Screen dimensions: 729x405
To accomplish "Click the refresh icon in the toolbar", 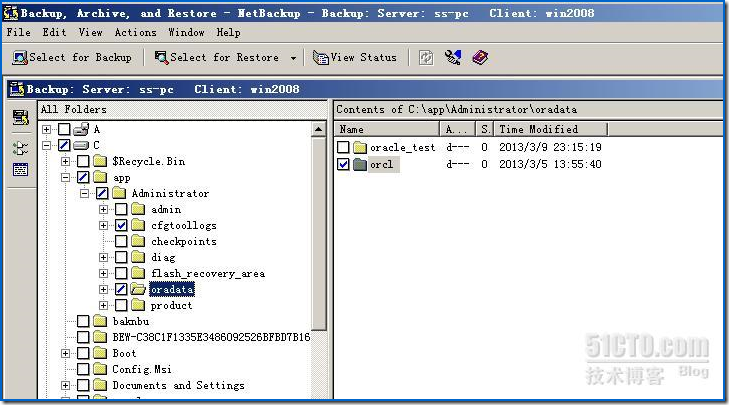I will tap(426, 58).
